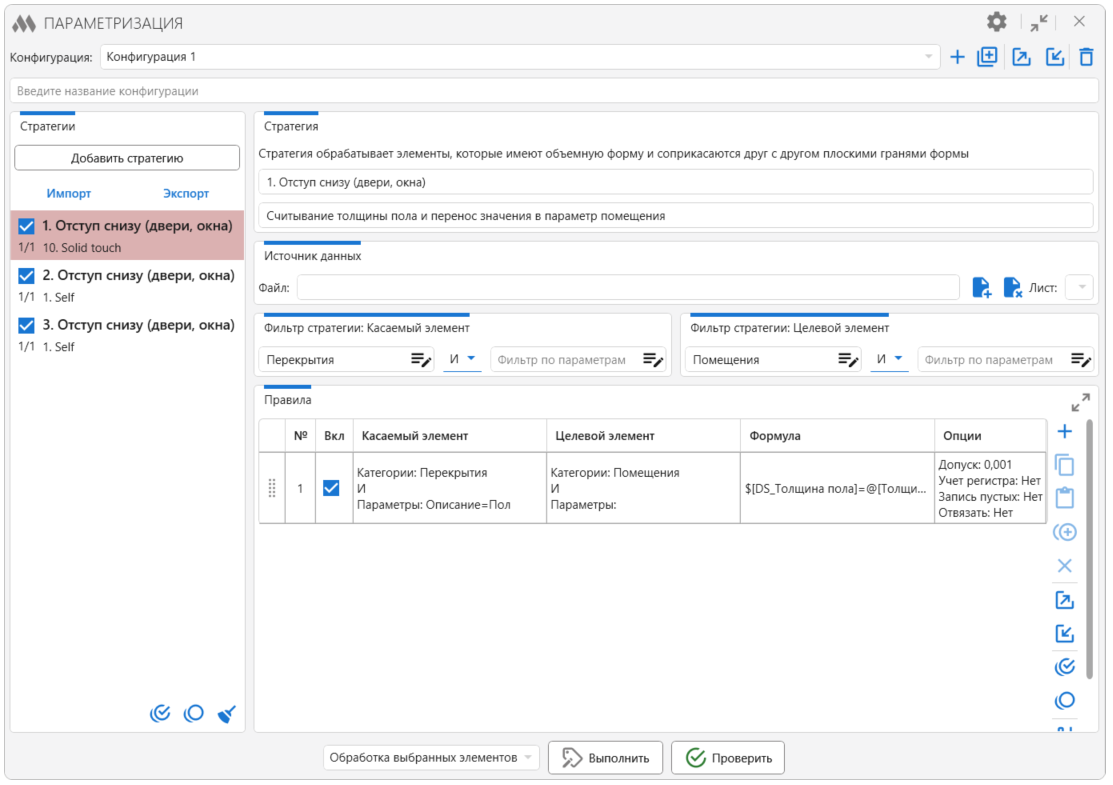Add a data source file
This screenshot has width=1113, height=785.
pos(981,287)
